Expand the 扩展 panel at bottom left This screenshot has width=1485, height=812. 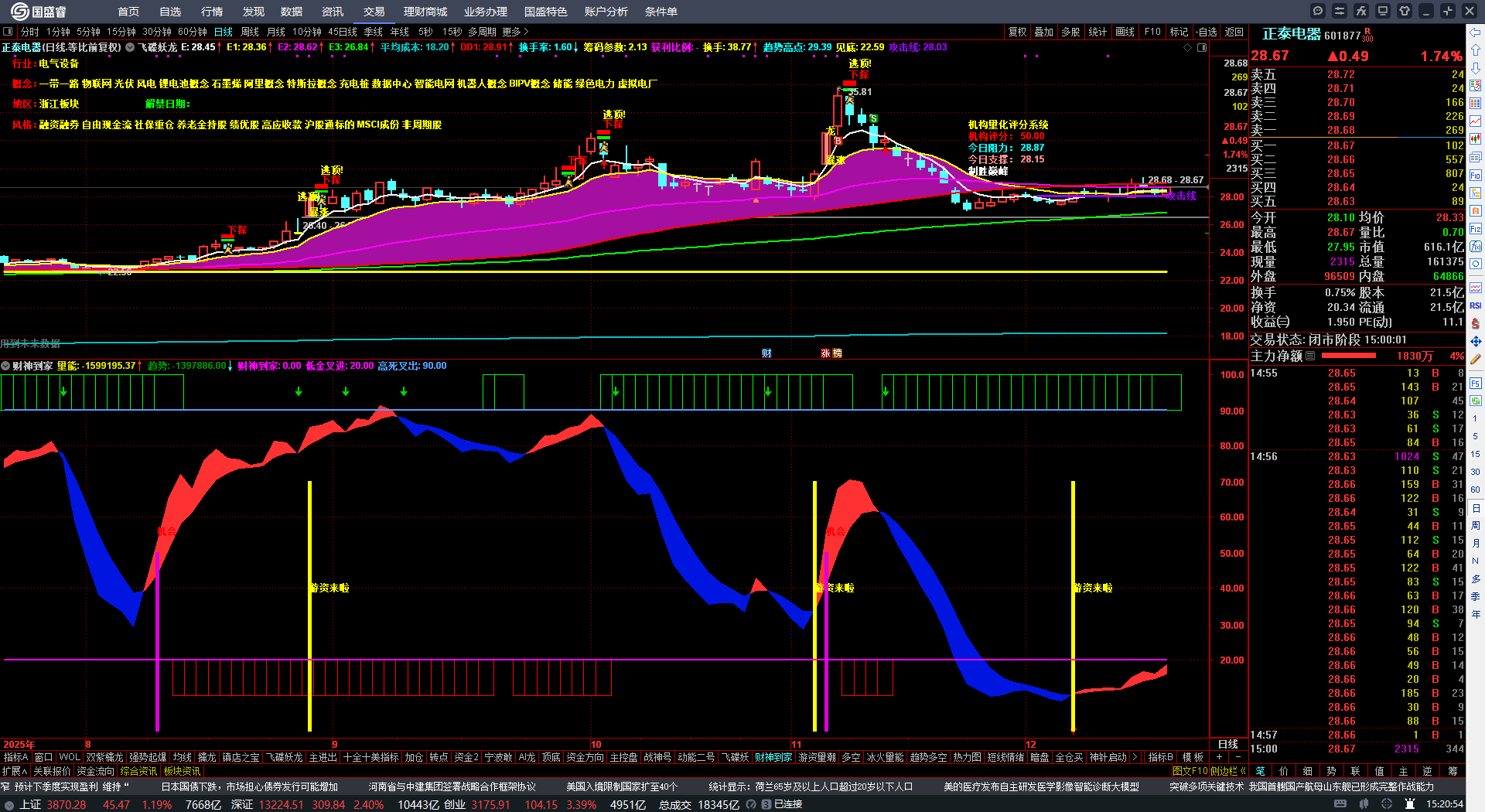click(15, 771)
